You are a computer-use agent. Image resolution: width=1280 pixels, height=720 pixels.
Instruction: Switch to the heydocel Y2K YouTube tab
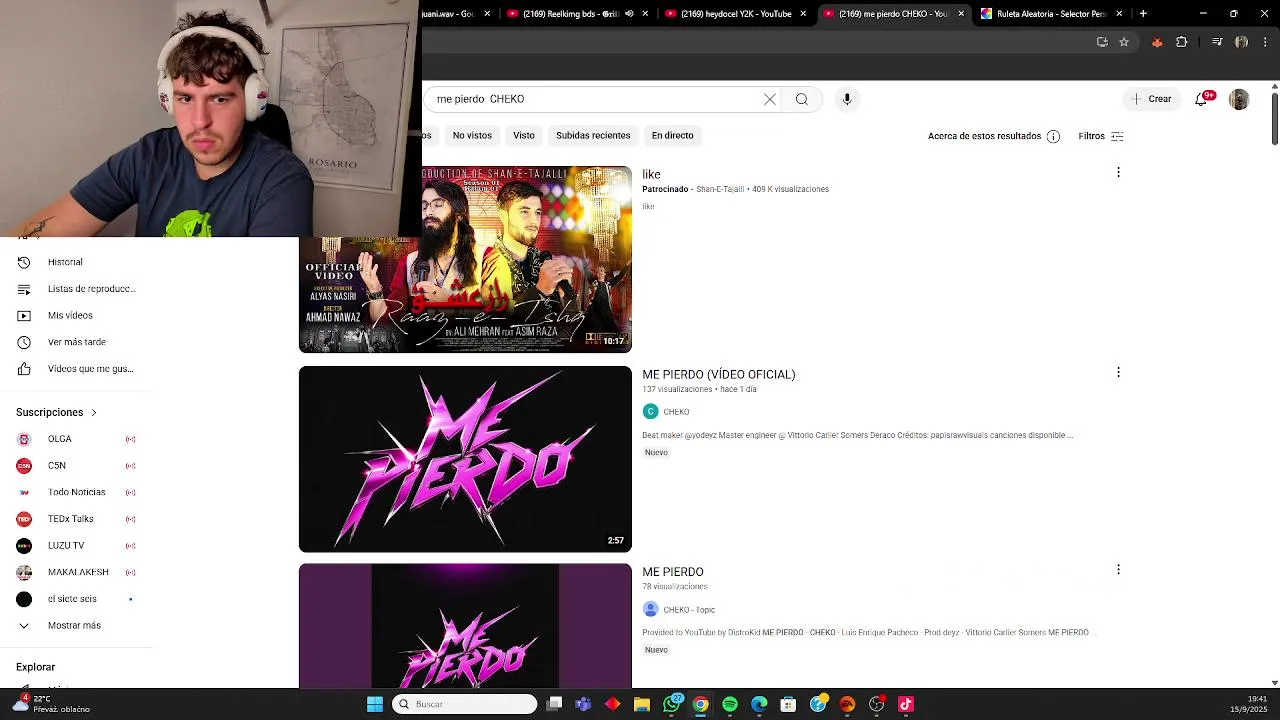tap(736, 13)
